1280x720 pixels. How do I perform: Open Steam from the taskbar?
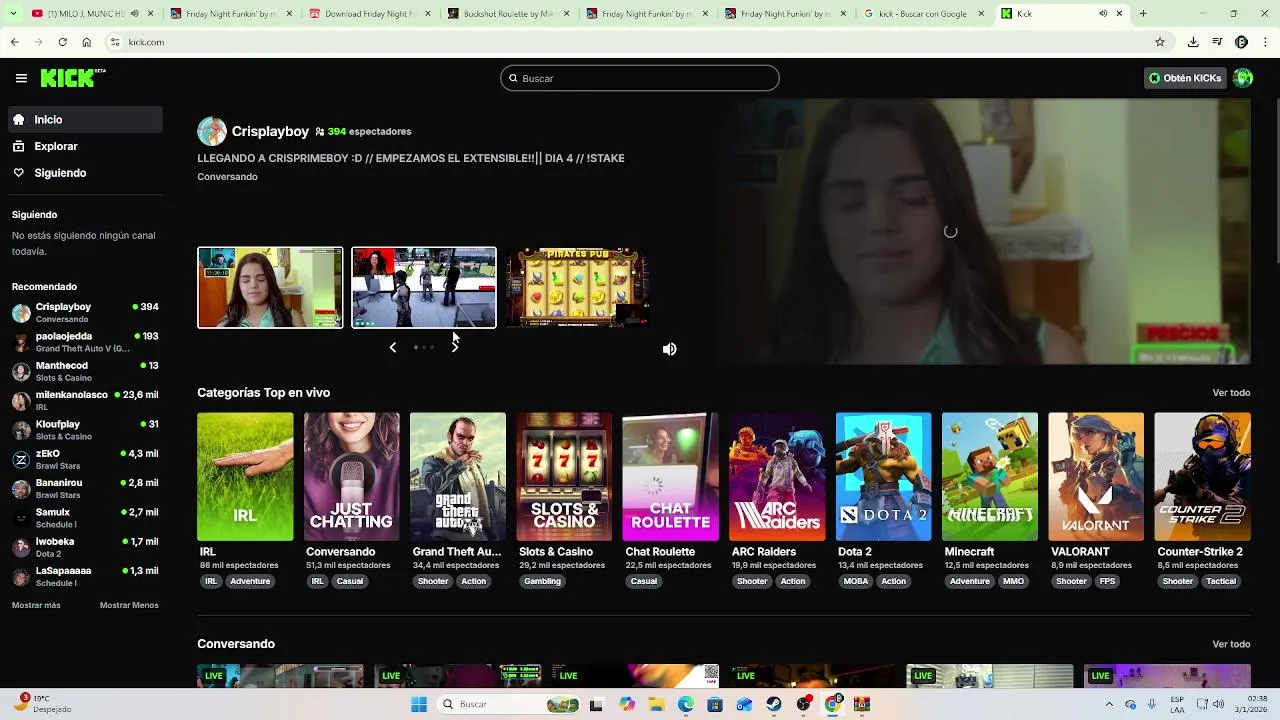point(774,704)
